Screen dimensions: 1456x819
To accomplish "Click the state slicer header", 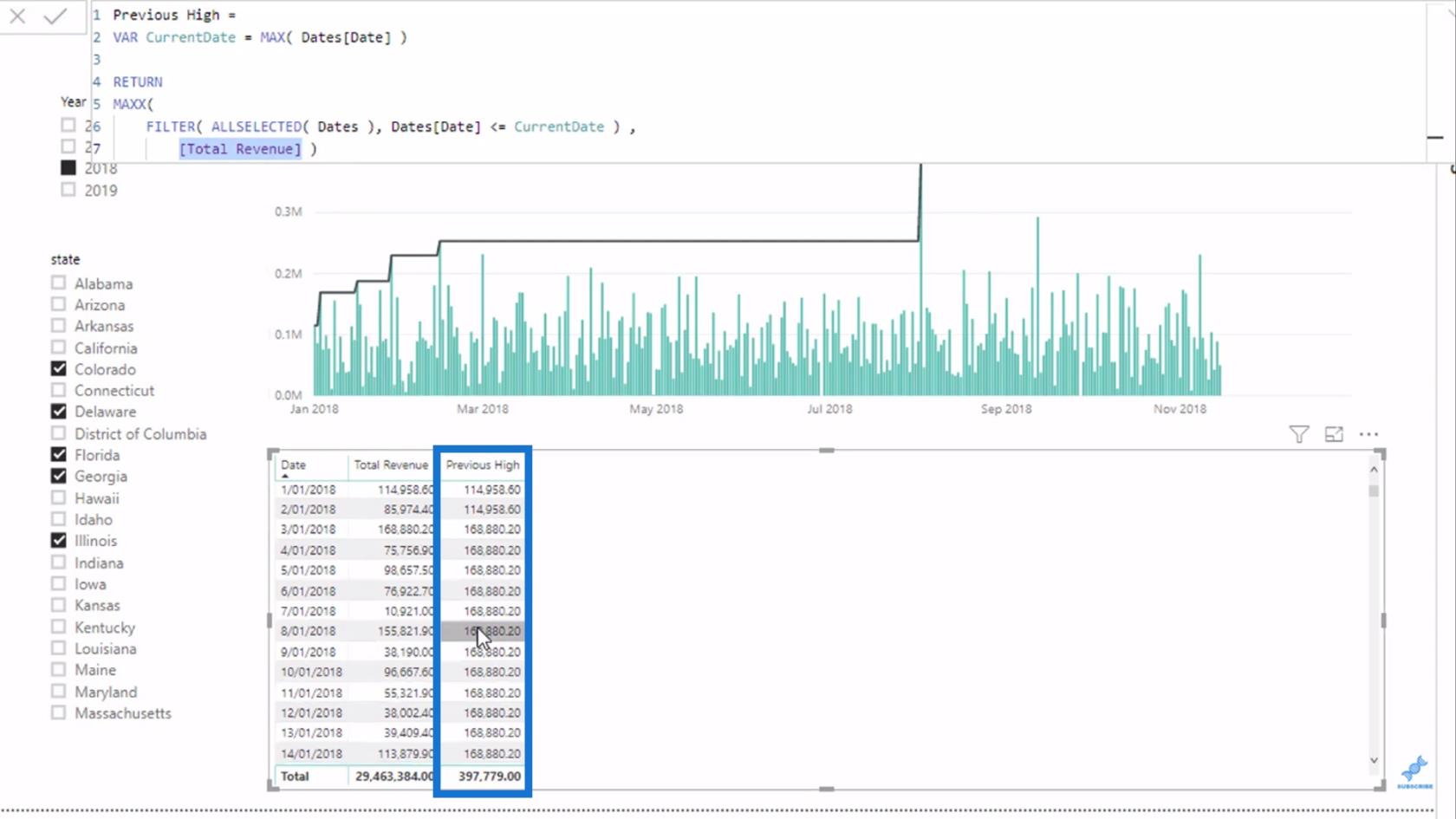I will 65,259.
